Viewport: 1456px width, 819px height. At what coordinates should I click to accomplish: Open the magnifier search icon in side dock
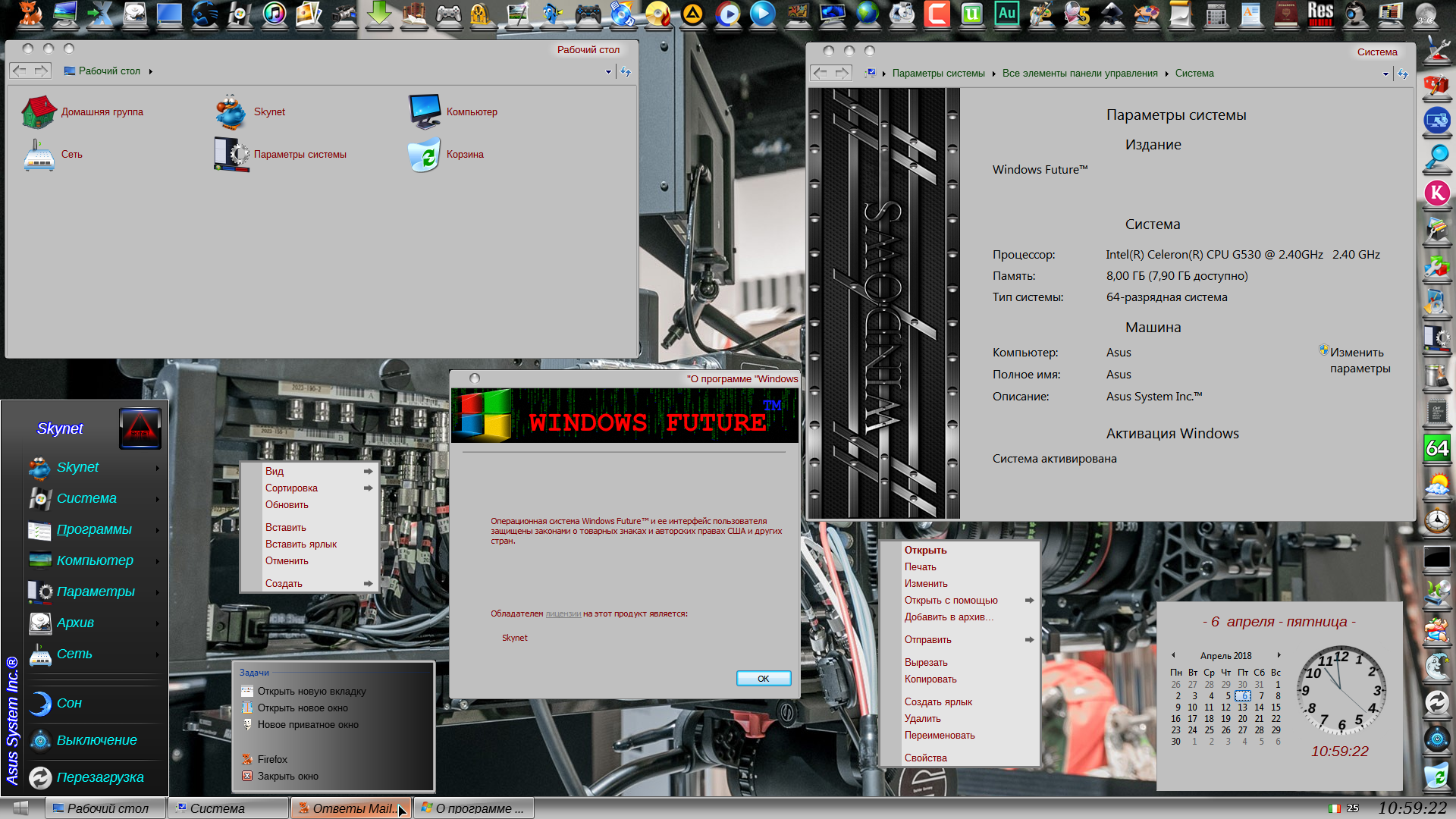1437,156
